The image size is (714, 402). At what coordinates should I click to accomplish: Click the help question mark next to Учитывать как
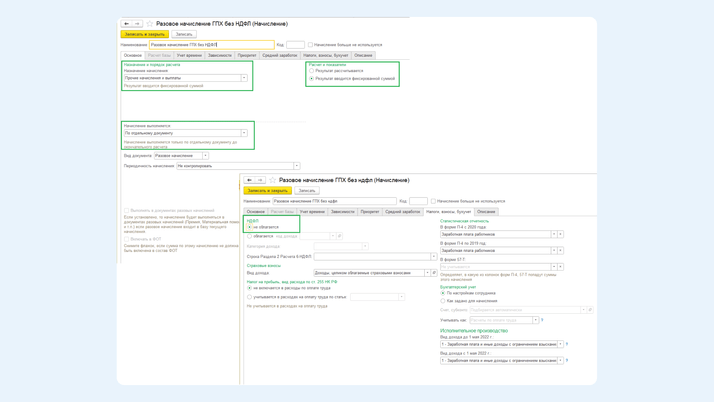coord(543,320)
